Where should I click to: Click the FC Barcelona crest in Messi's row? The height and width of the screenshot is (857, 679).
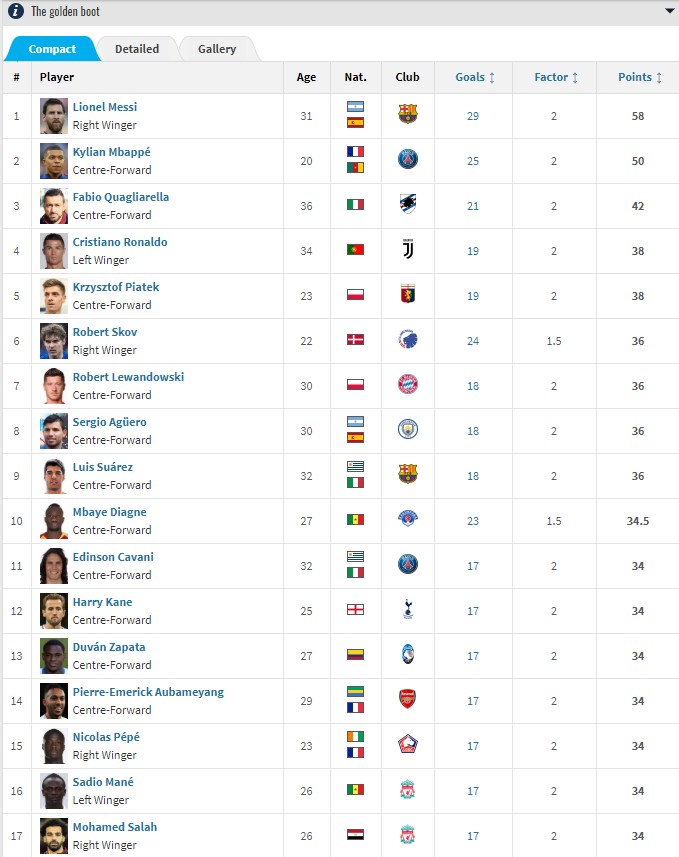click(408, 114)
